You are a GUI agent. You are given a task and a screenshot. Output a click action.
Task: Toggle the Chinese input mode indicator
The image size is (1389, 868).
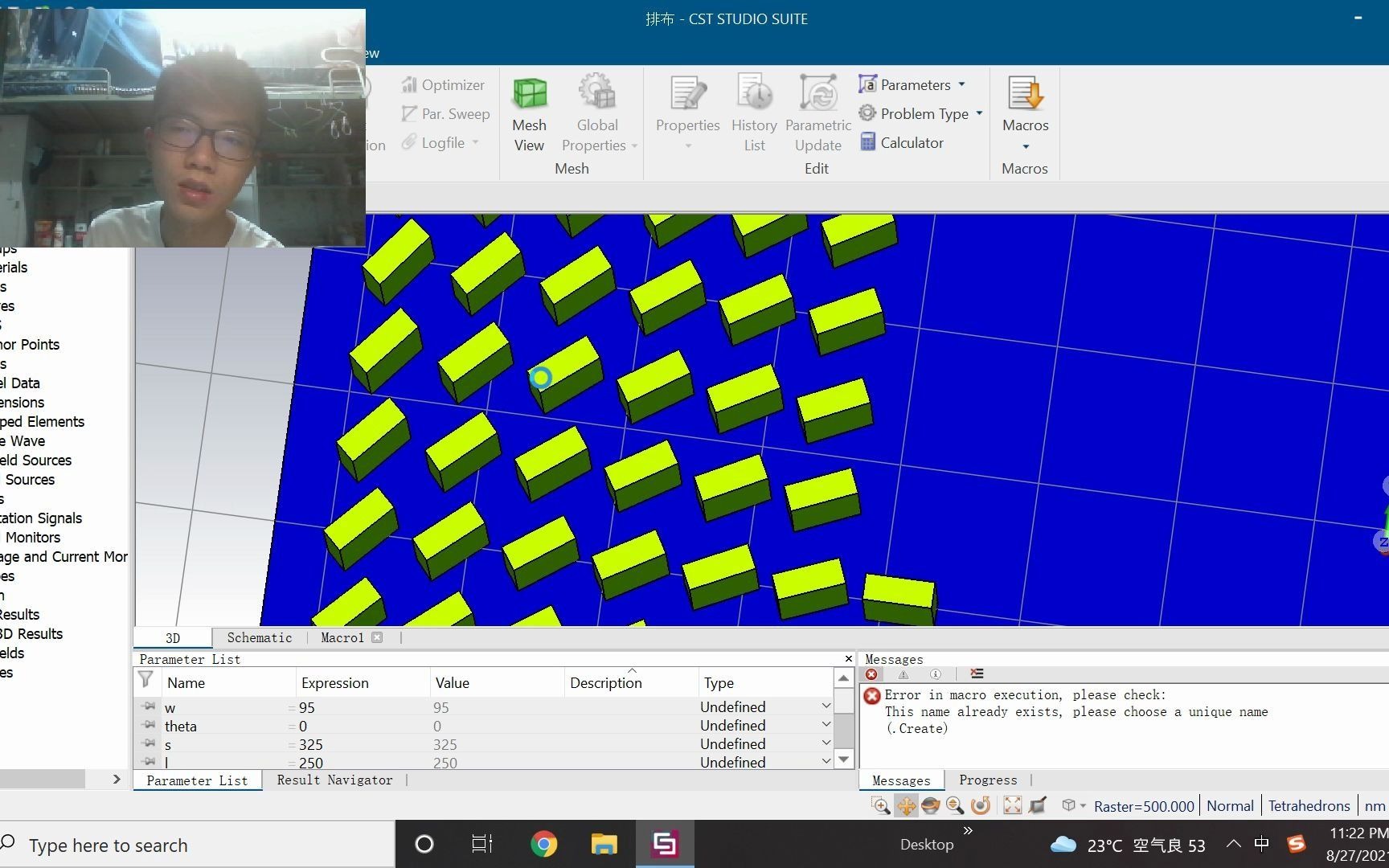coord(1262,844)
